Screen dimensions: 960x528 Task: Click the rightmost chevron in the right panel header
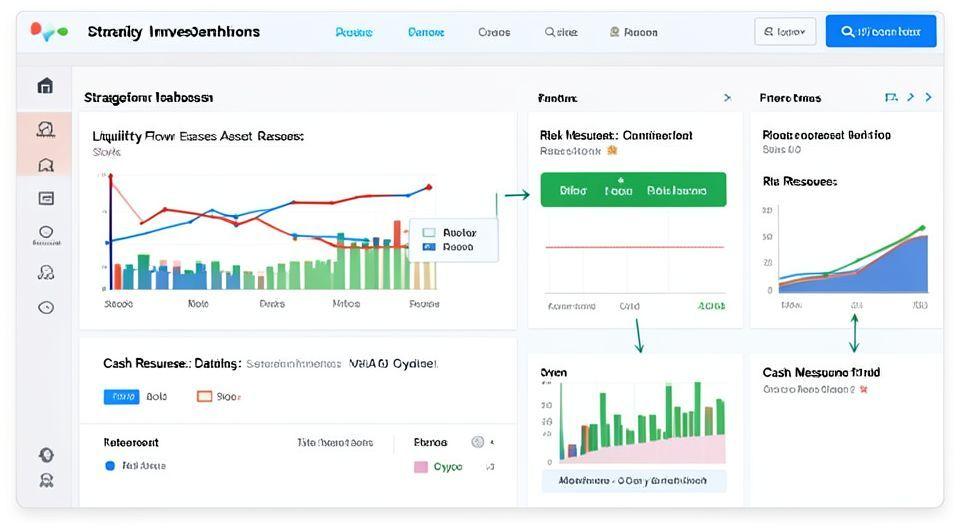[x=929, y=98]
